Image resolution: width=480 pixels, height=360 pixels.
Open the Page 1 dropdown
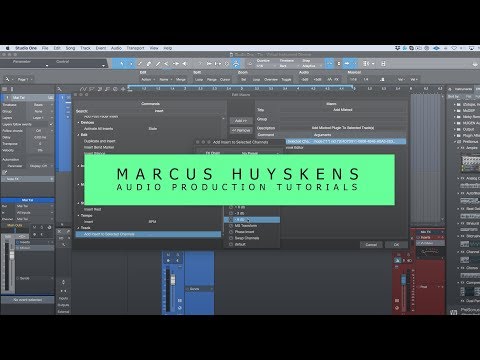click(x=25, y=80)
